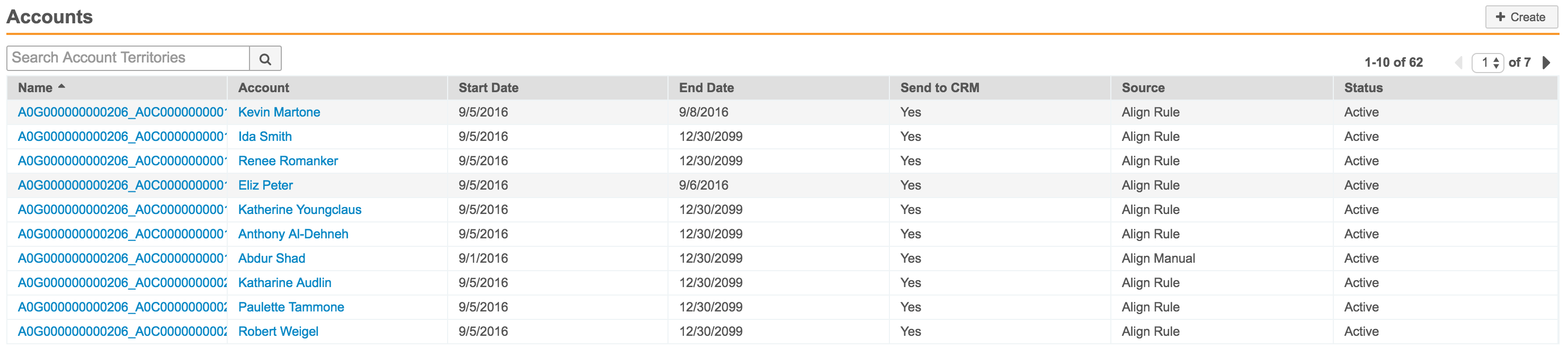Click the search magnifier icon button
1568x357 pixels.
point(265,58)
